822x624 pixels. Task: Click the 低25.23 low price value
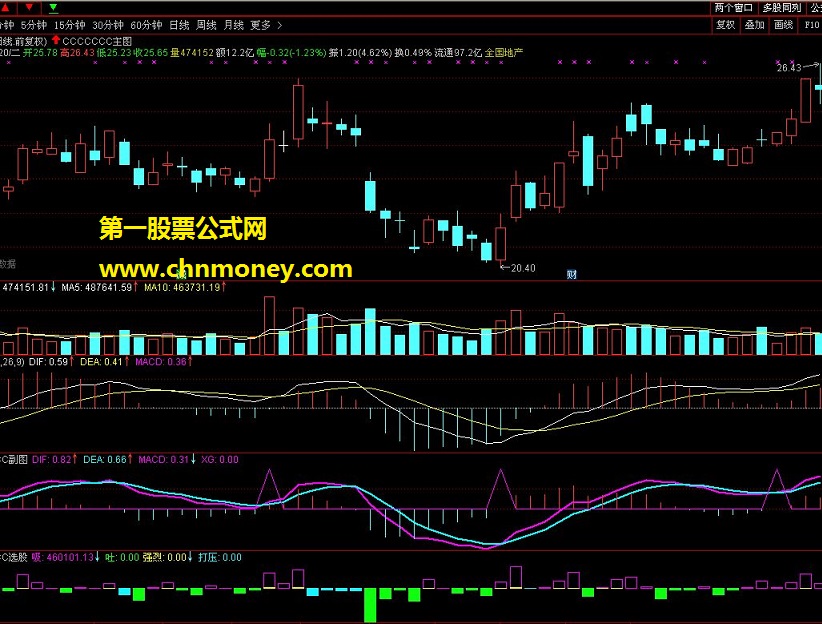point(114,52)
